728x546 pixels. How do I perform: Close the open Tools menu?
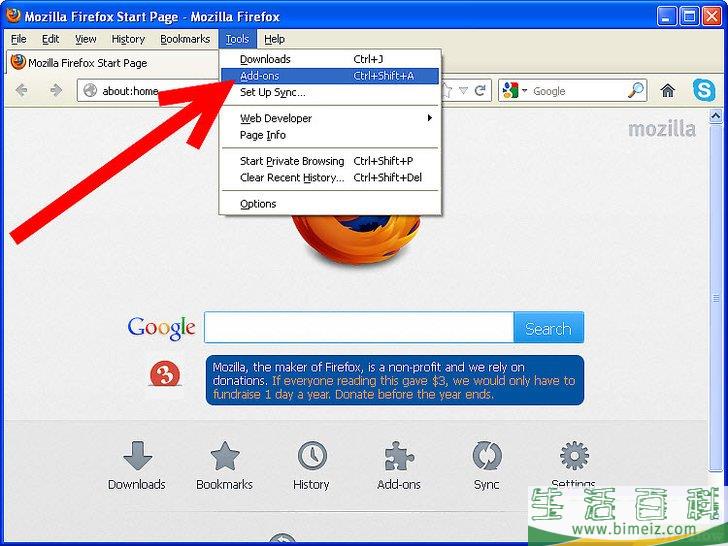click(237, 39)
